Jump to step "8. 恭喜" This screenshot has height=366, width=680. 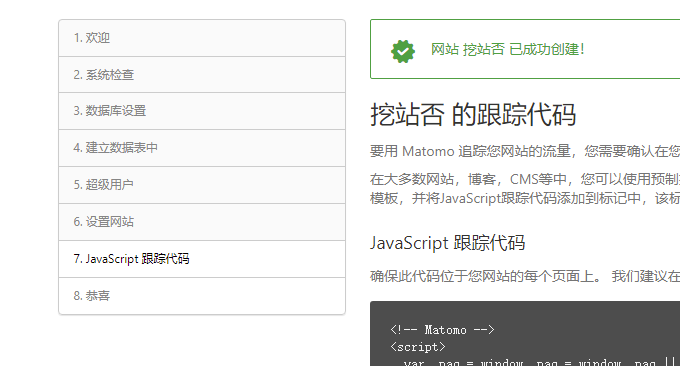coord(202,296)
